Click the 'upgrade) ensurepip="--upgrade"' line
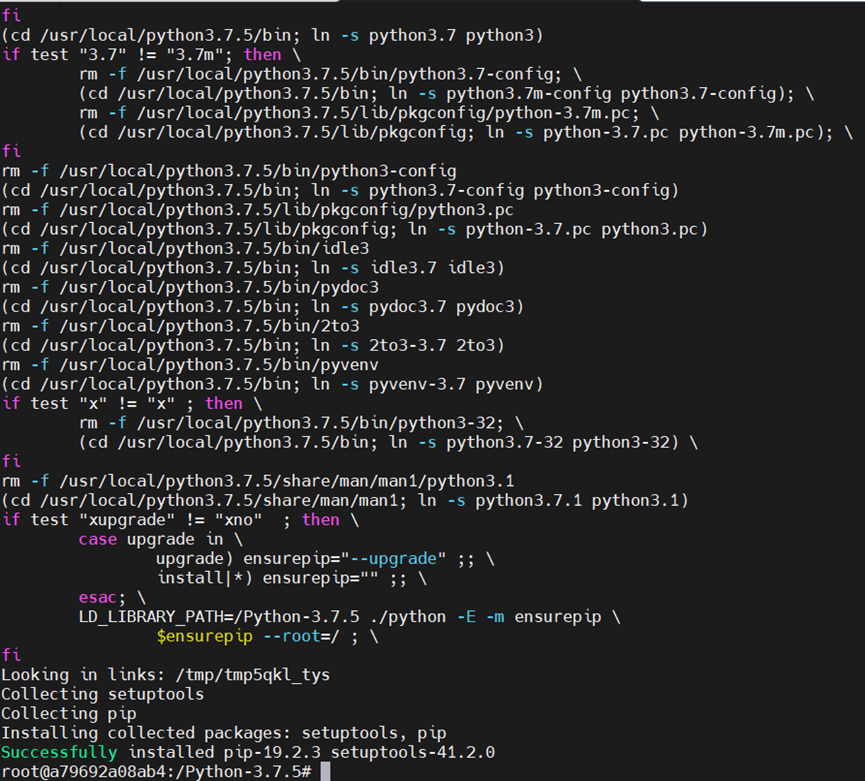Viewport: 865px width, 781px height. 325,559
